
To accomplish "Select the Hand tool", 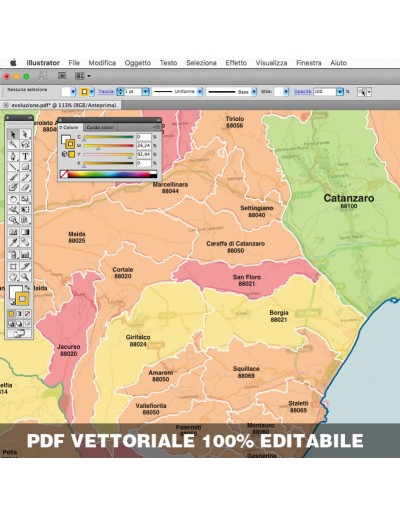I will pos(13,277).
